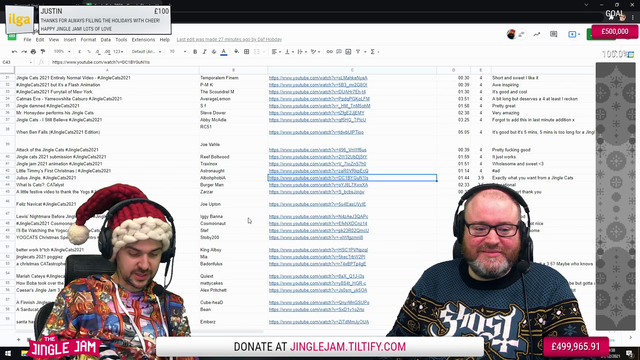This screenshot has width=640, height=360.
Task: Toggle strikethrough formatting
Action: click(214, 52)
